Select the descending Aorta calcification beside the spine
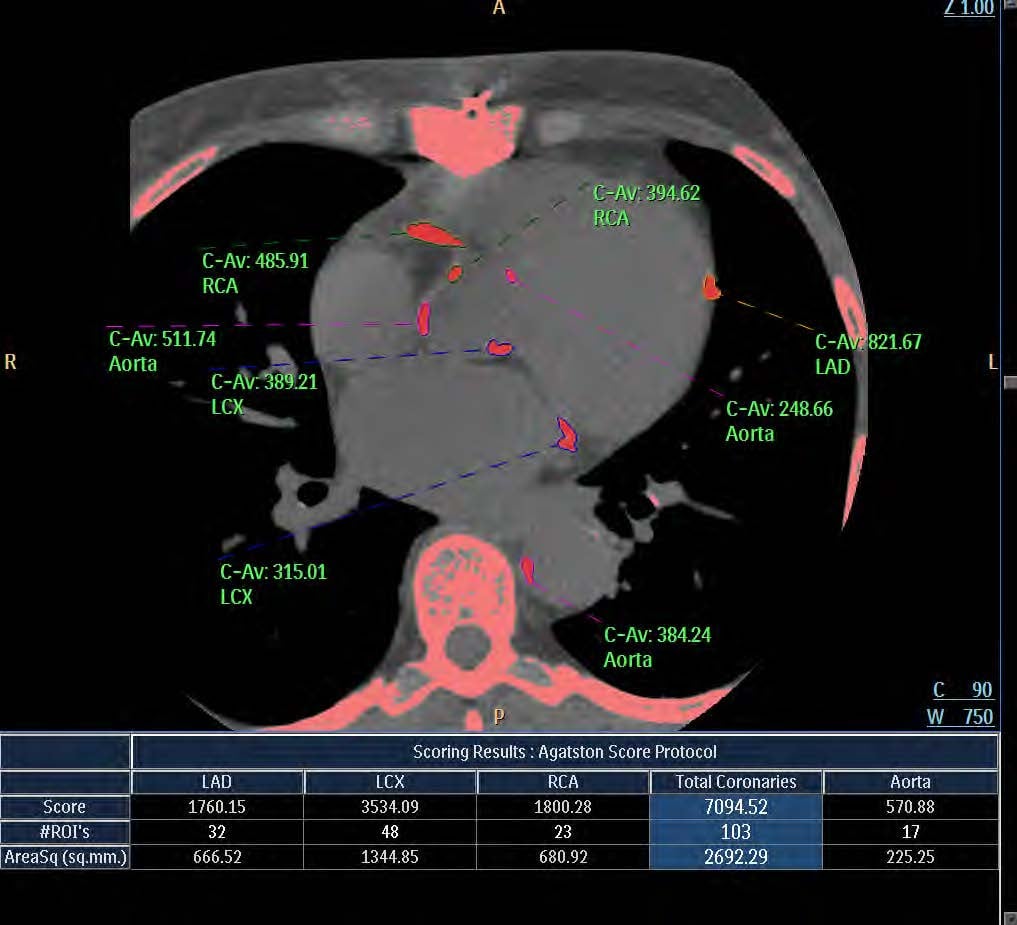The width and height of the screenshot is (1017, 925). tap(528, 570)
